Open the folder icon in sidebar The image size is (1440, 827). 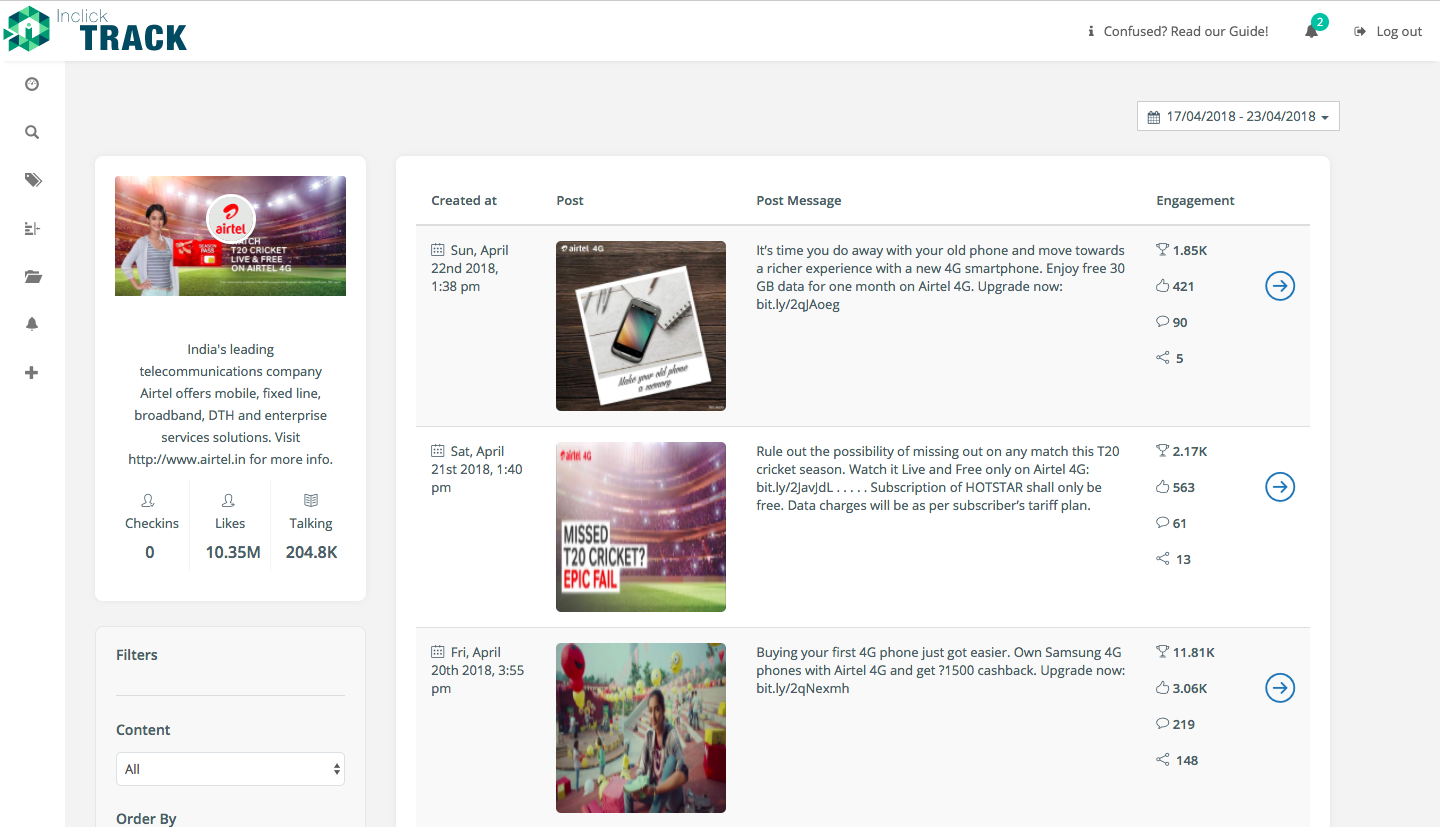pyautogui.click(x=33, y=277)
